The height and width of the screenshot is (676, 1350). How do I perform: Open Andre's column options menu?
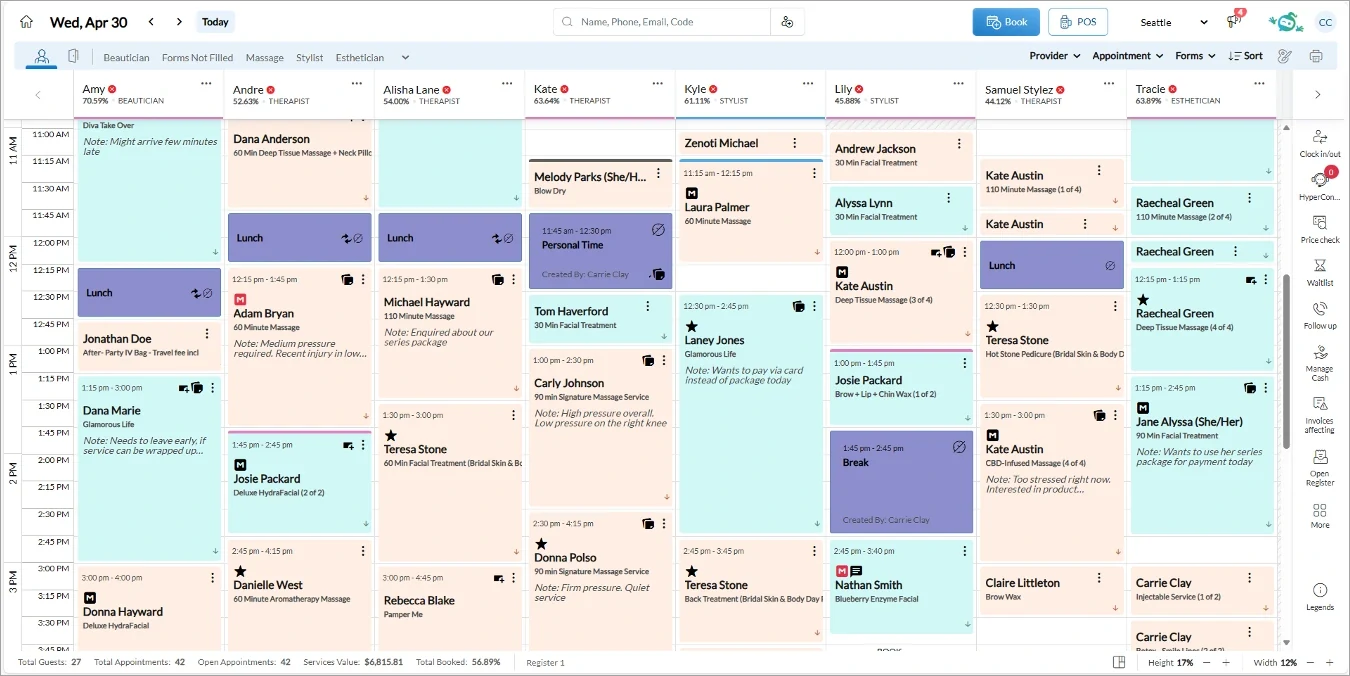[357, 84]
